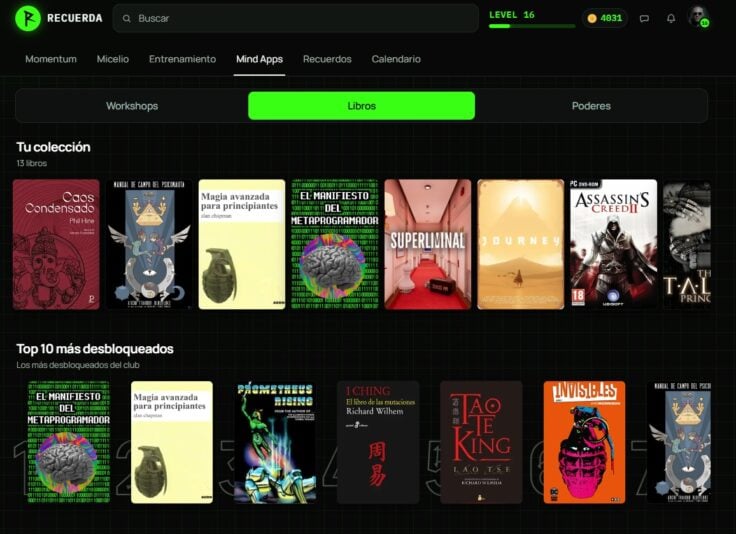
Task: Open the Prometheus Rising book
Action: pos(275,442)
